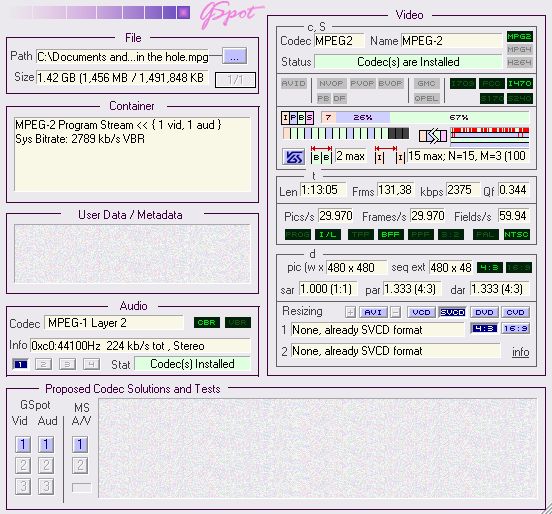
Task: Click the Fields/s 59.94 value
Action: [x=513, y=215]
